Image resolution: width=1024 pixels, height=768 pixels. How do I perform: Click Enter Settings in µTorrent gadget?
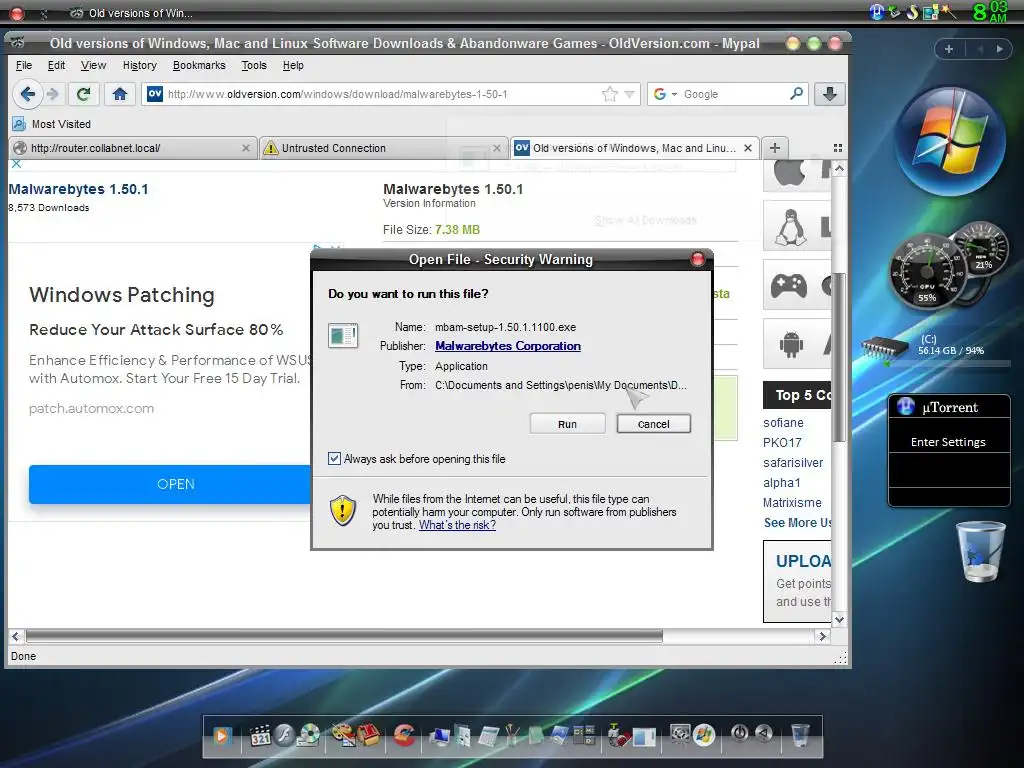click(948, 442)
